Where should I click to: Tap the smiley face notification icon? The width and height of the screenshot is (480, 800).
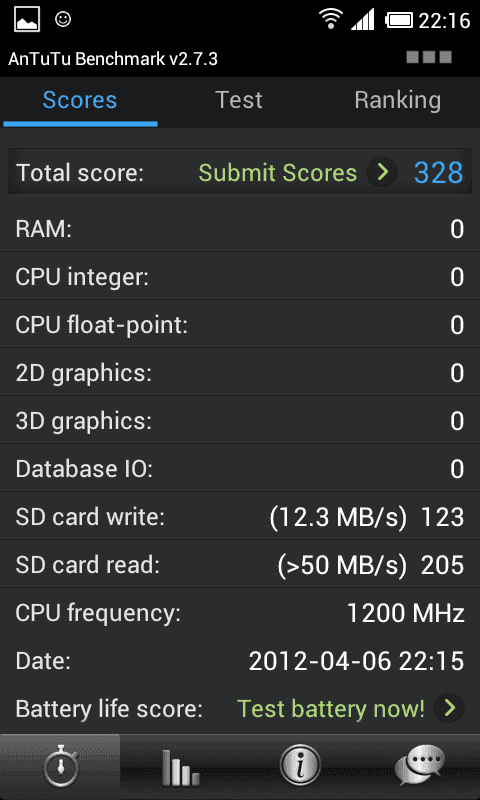[63, 20]
